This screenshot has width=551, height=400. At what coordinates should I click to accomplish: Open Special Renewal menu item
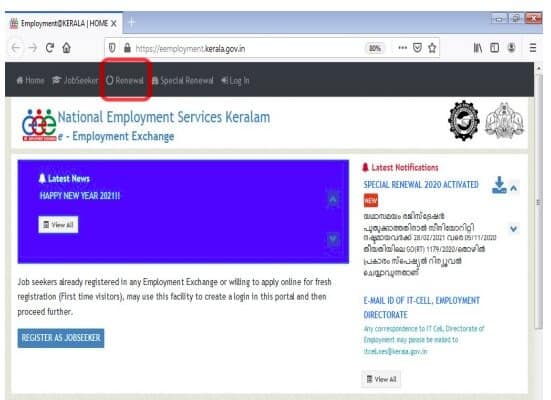click(183, 80)
